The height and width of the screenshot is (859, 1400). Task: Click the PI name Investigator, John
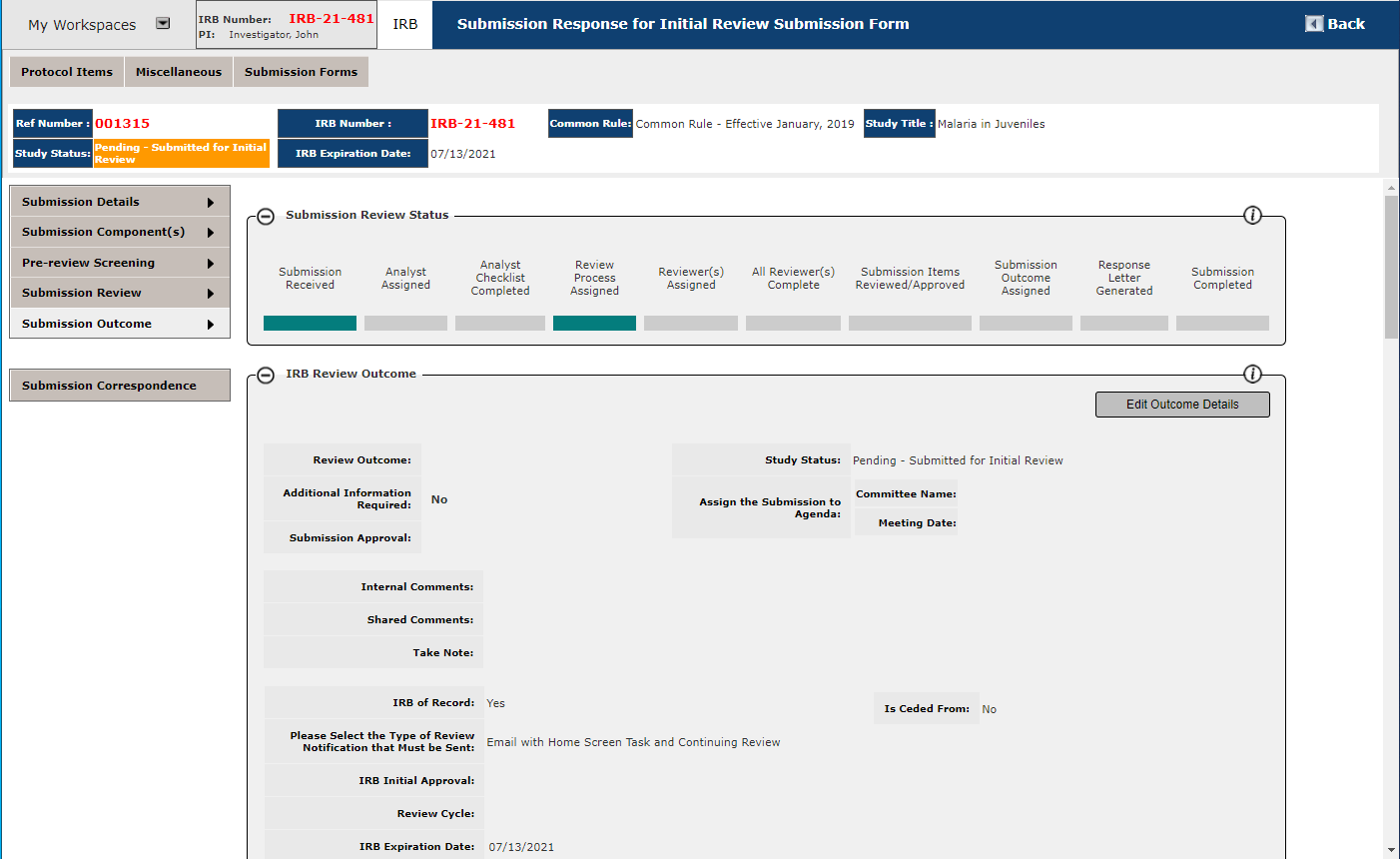274,35
